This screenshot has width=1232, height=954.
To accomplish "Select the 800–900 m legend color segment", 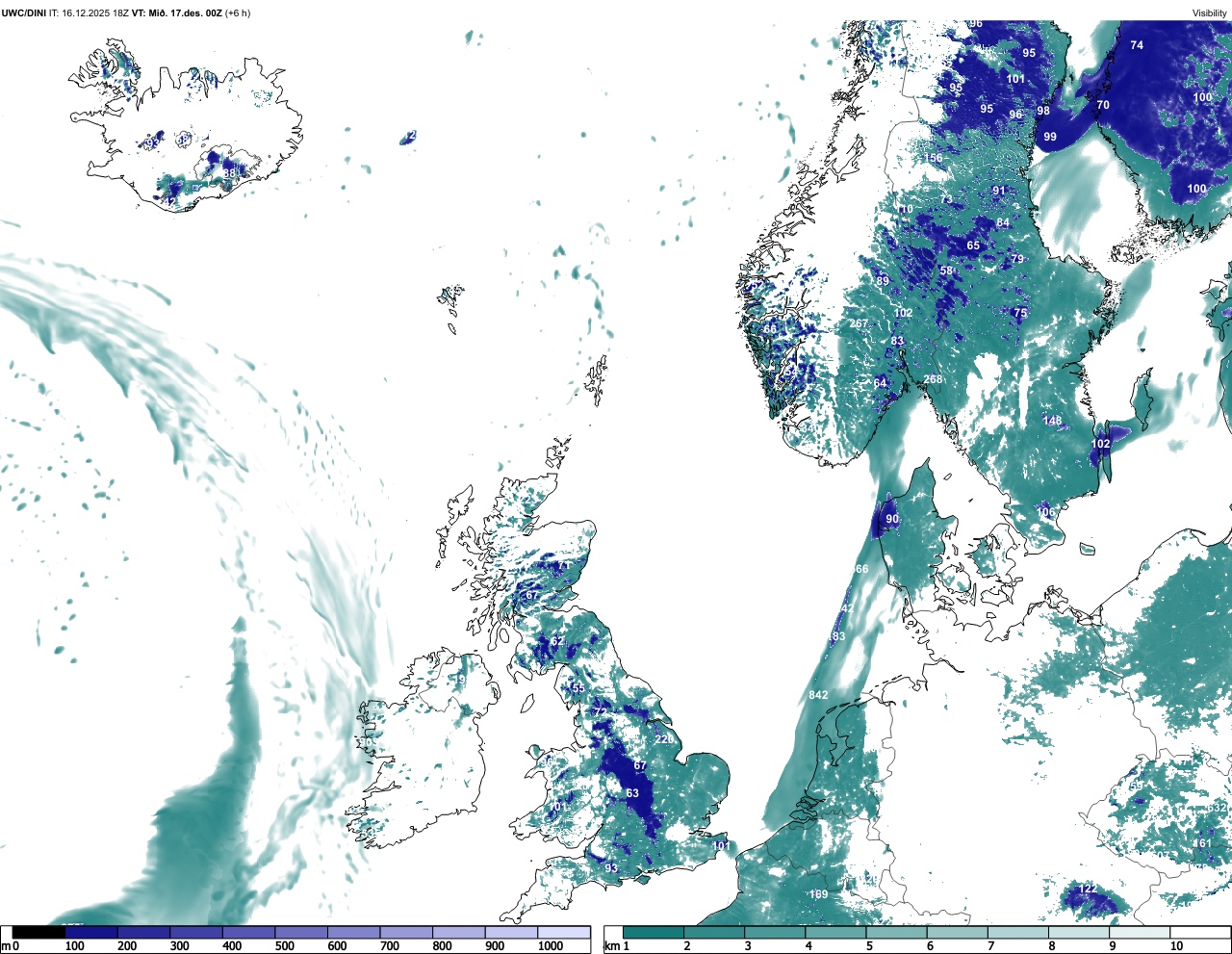I will [459, 932].
